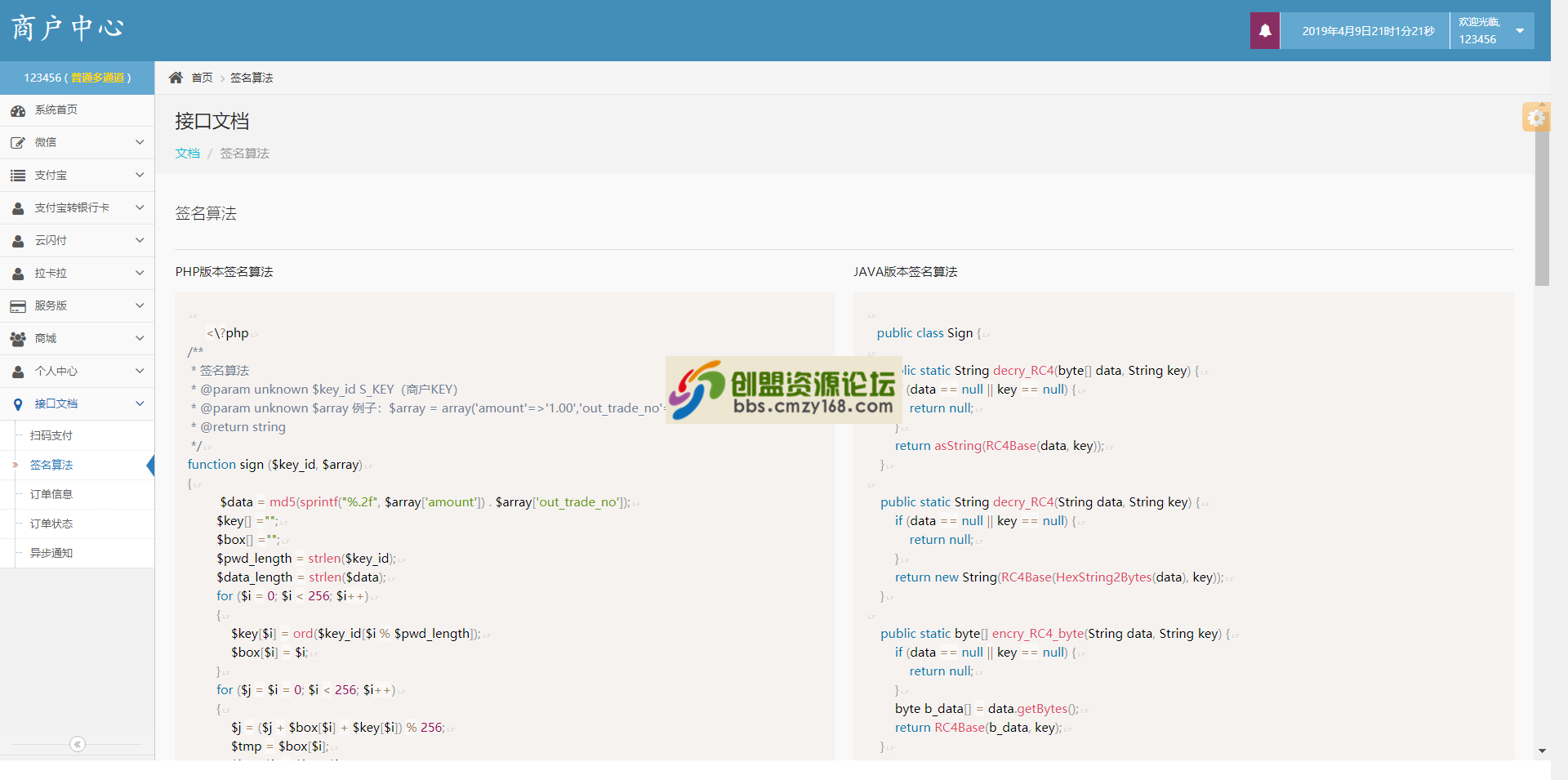The height and width of the screenshot is (780, 1568).
Task: Click the date and time display
Action: click(1368, 31)
